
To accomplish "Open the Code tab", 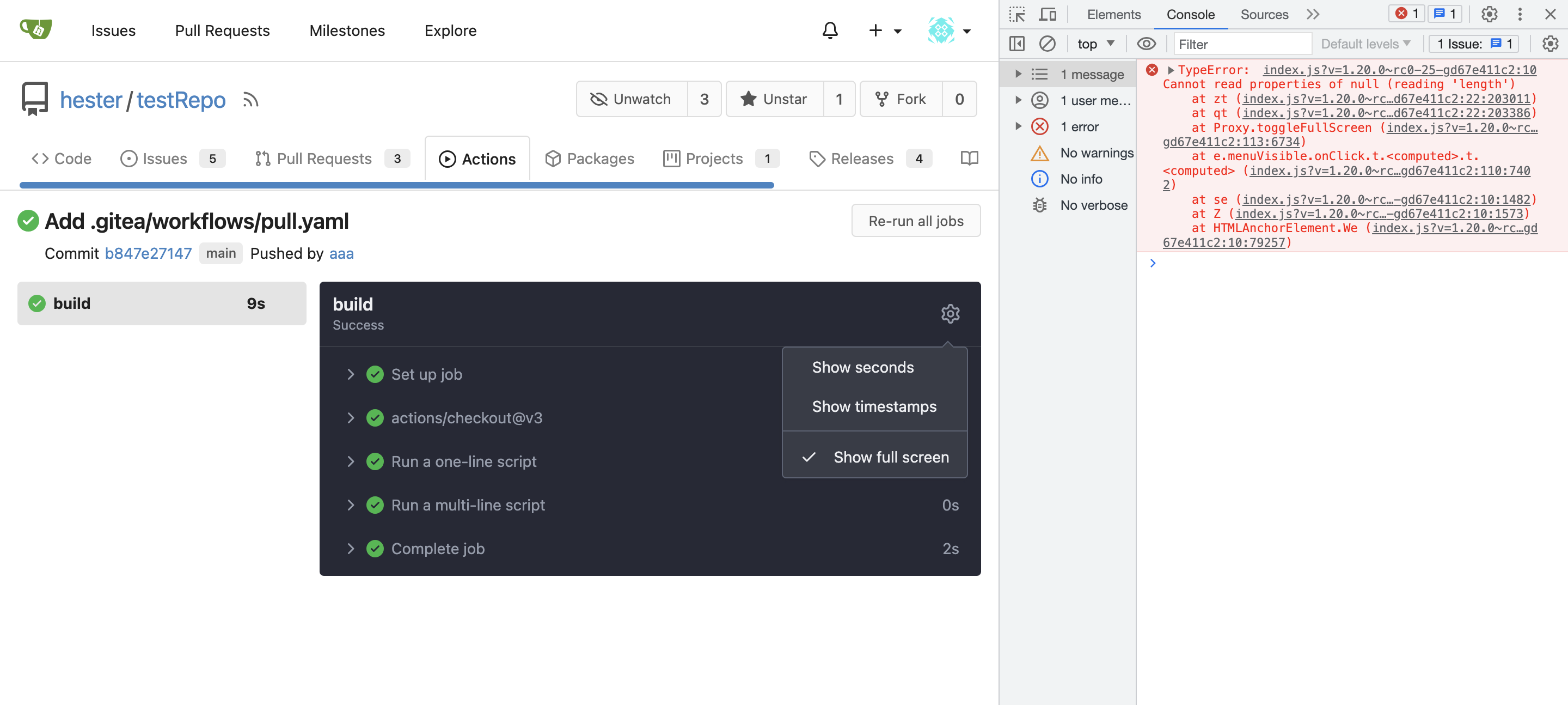I will tap(62, 159).
